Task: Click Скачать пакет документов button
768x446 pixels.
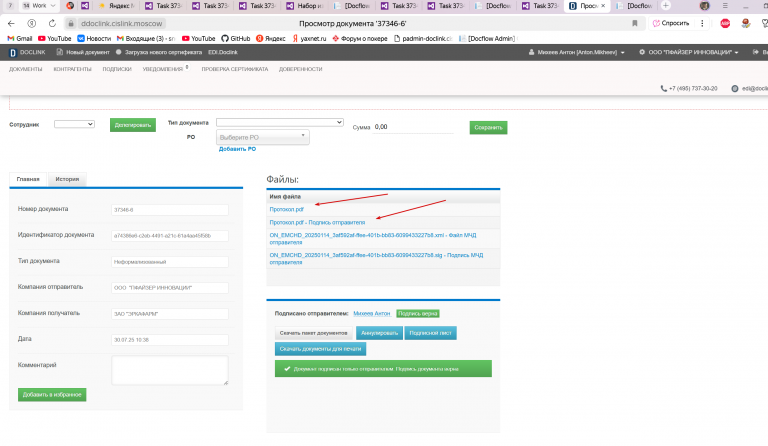Action: tap(313, 333)
